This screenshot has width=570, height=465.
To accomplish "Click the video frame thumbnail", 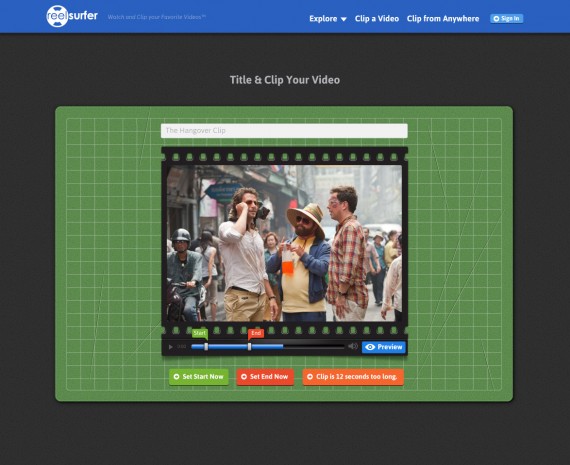I will 284,243.
